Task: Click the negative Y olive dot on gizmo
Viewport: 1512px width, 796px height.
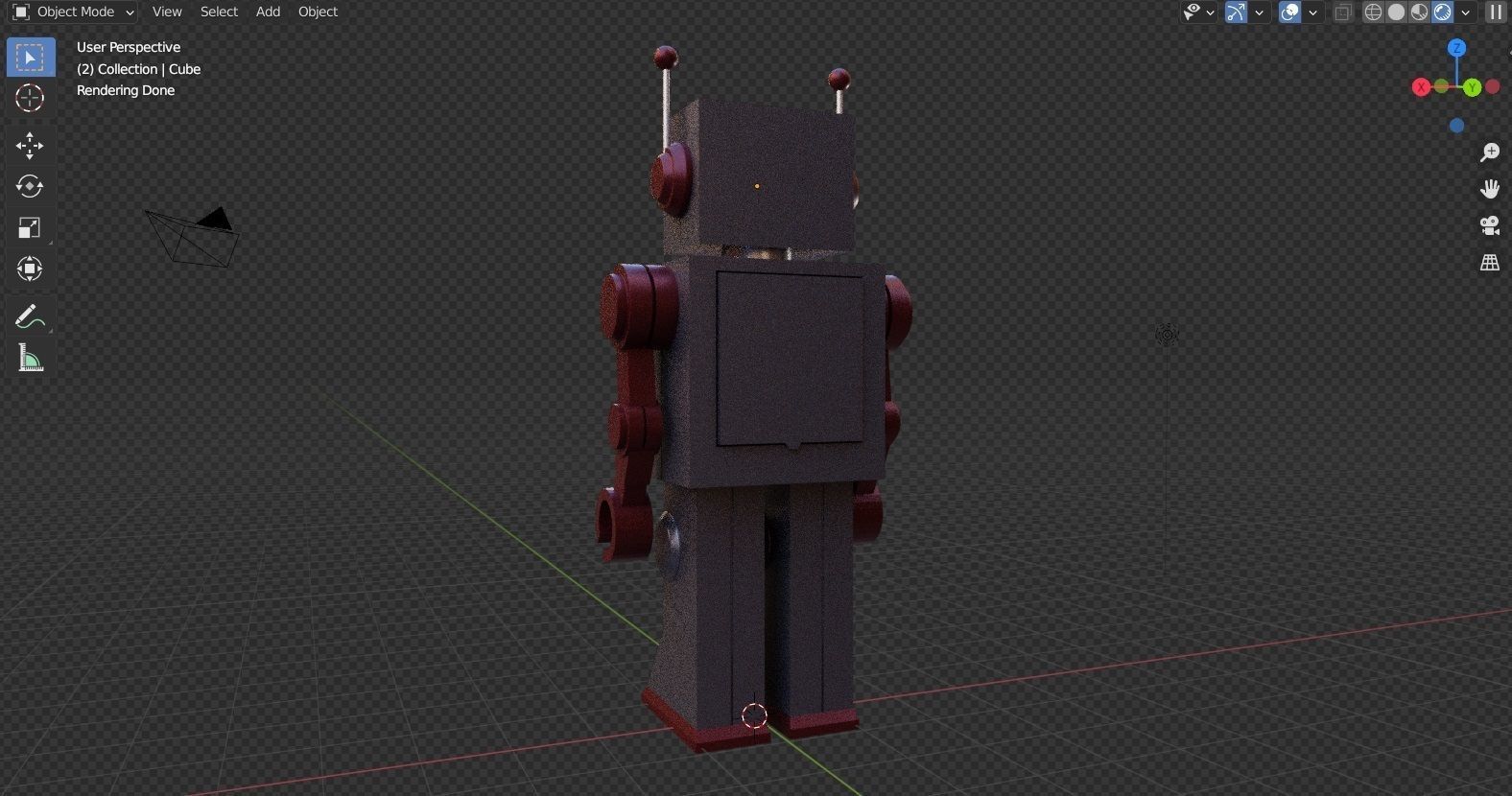Action: point(1442,87)
